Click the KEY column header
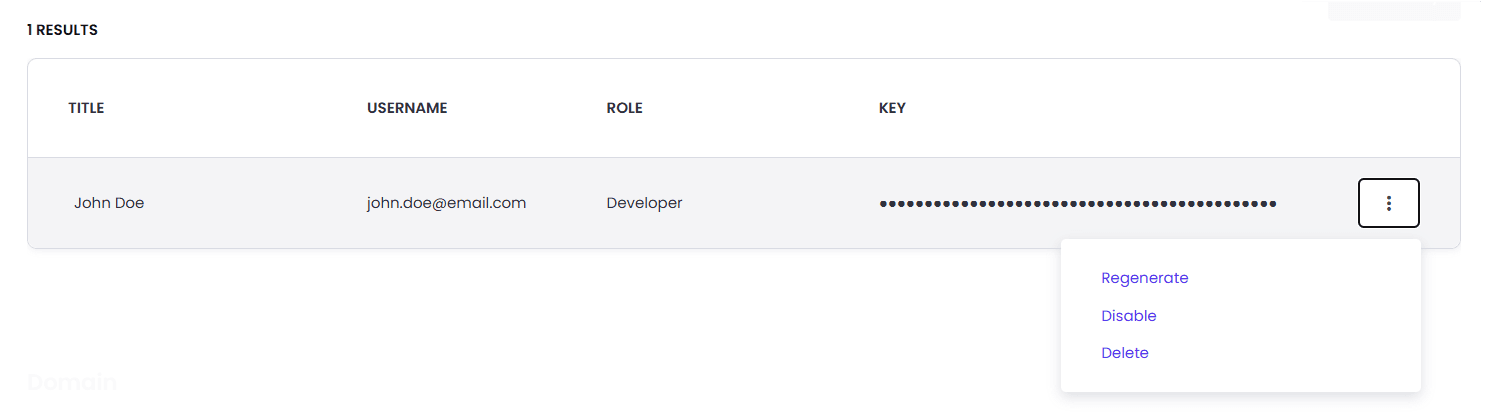This screenshot has height=418, width=1485. pos(892,108)
